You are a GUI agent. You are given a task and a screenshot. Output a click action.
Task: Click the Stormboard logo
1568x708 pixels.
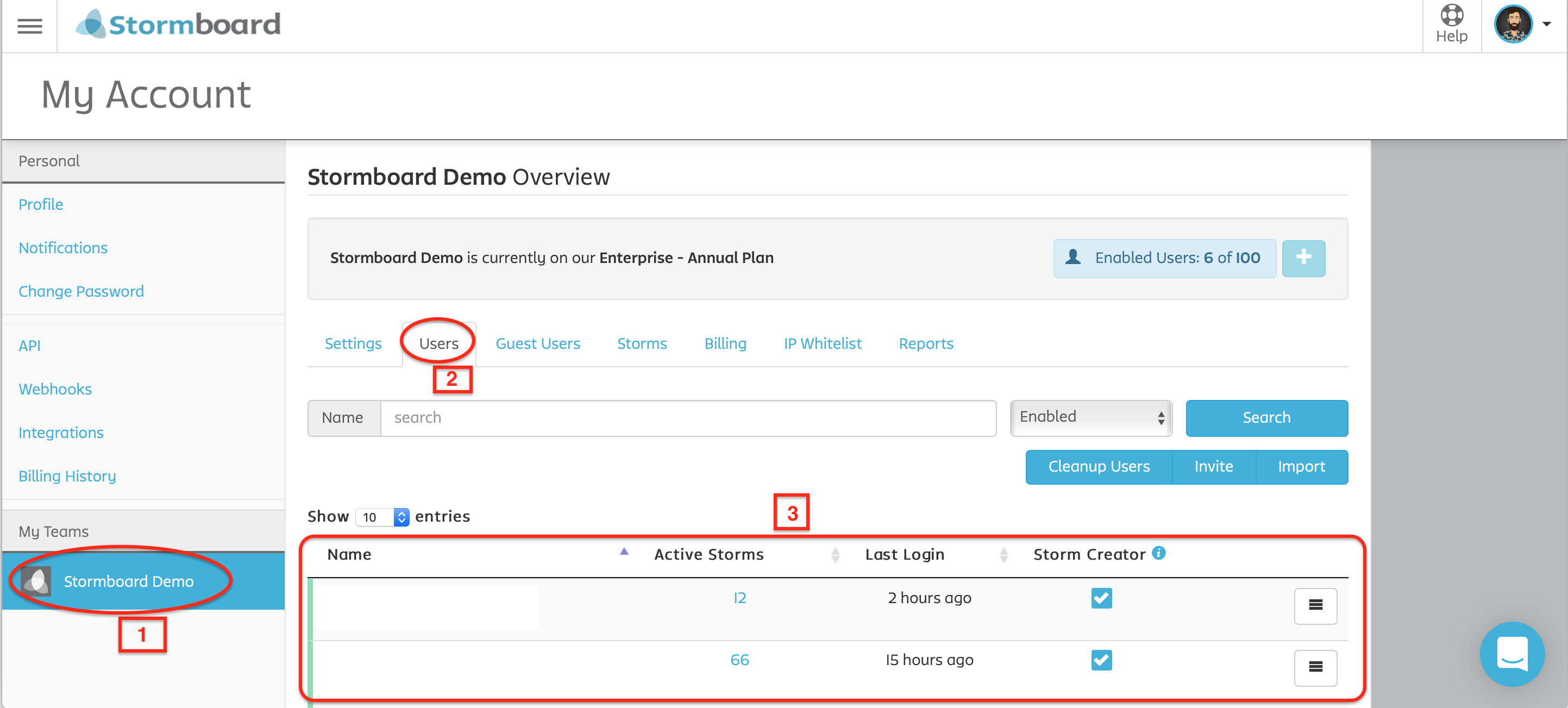(178, 24)
